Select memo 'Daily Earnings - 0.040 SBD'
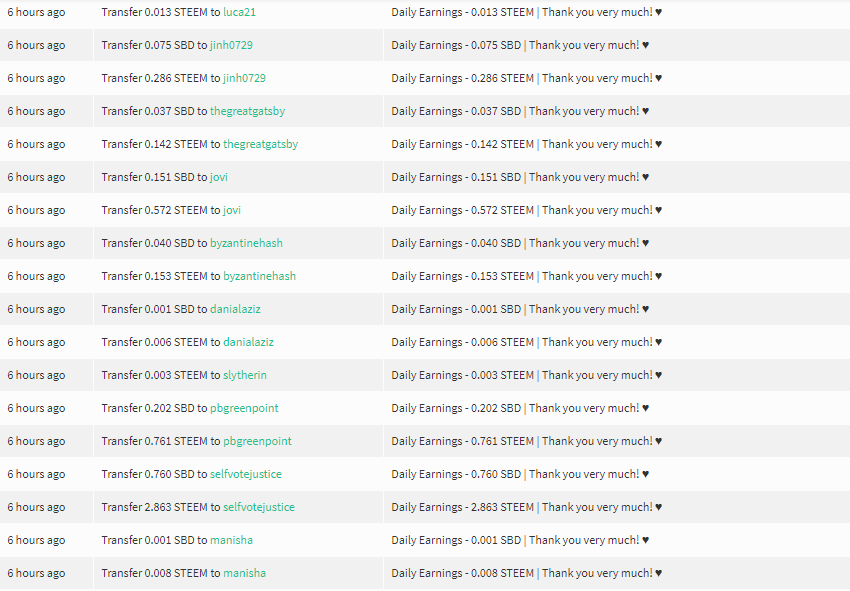The image size is (850, 591). tap(456, 243)
